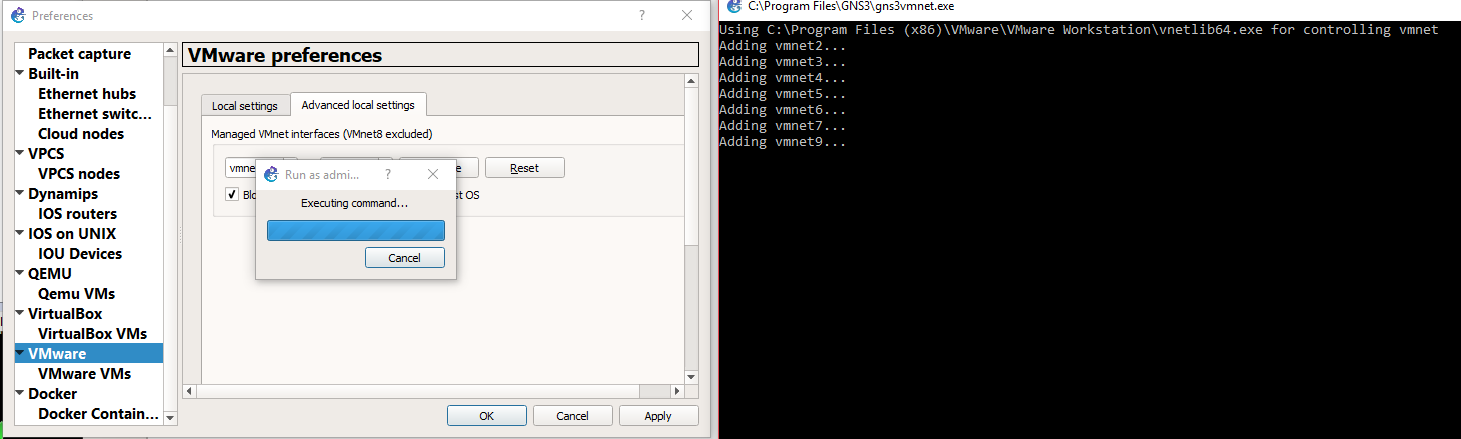Click the GNS3 icon in the console title bar

click(x=734, y=6)
